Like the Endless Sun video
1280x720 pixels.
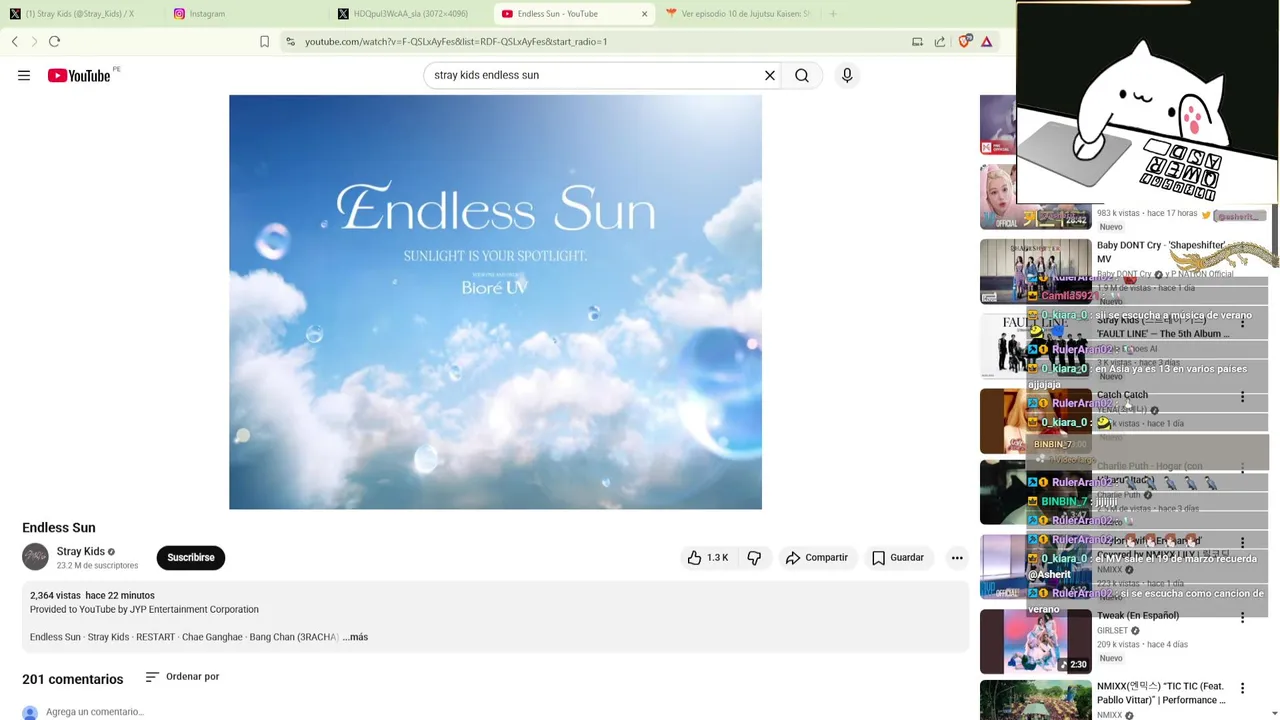707,557
